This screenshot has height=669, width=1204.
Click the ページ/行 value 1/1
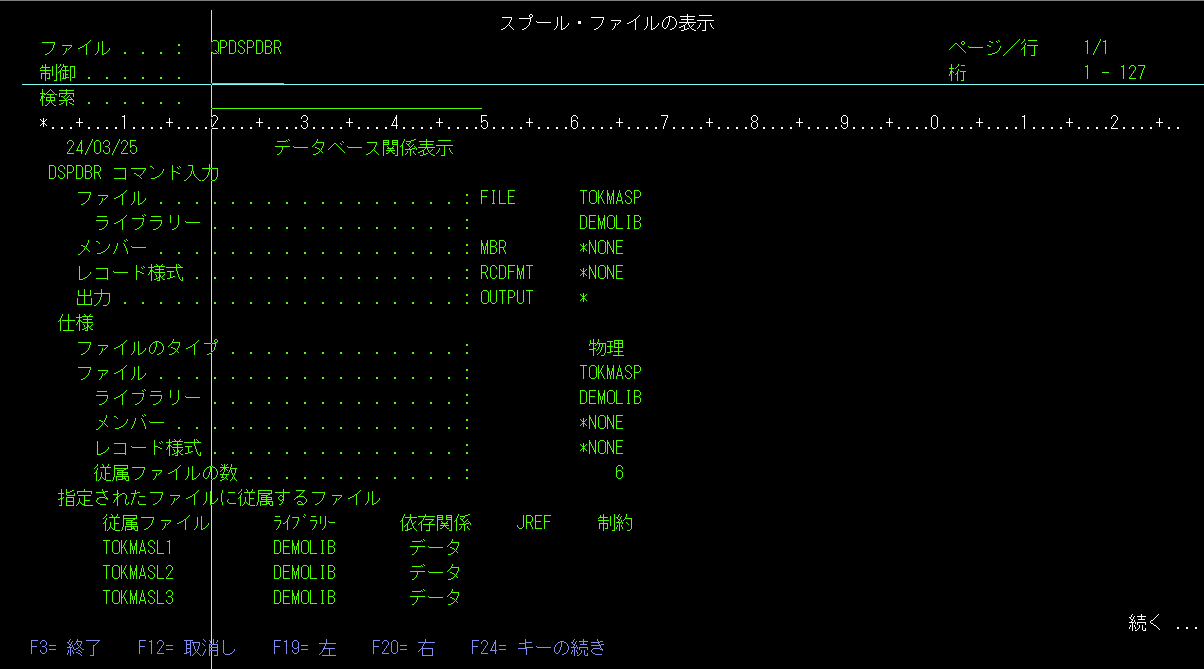(1096, 48)
